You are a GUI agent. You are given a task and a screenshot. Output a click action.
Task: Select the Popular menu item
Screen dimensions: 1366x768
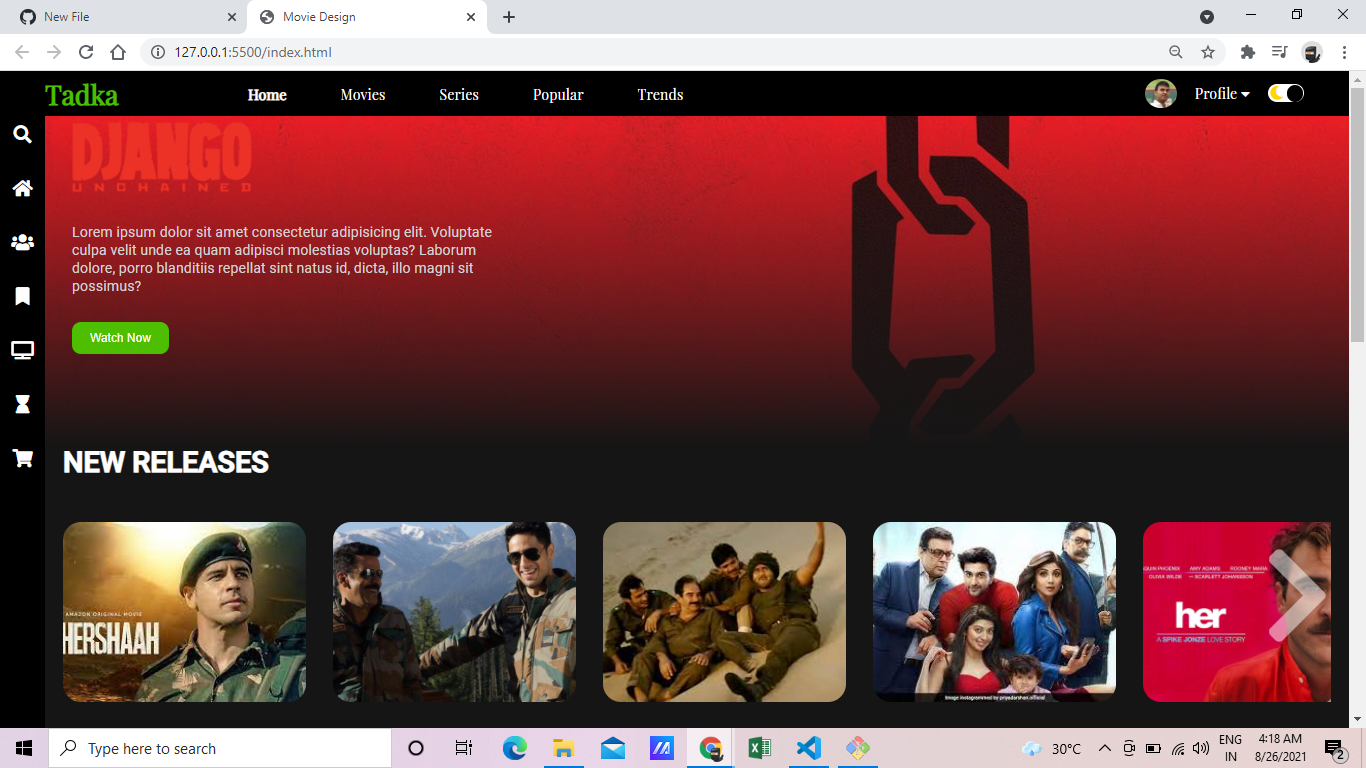point(558,95)
